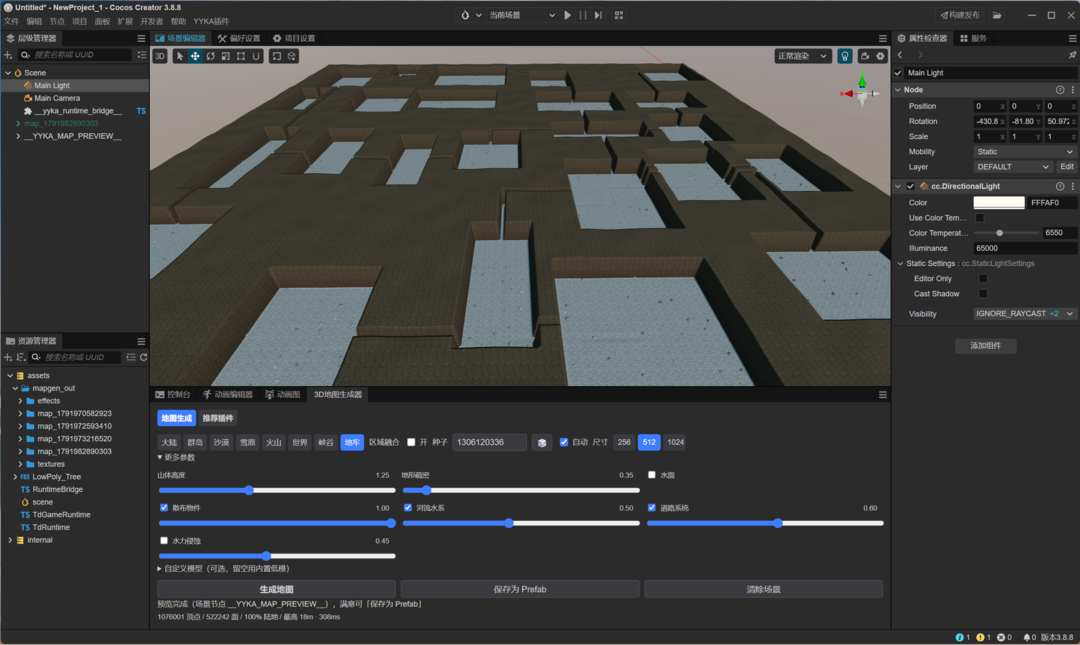This screenshot has height=645, width=1080.
Task: Click the light Color swatch FFFAF0
Action: click(x=999, y=203)
